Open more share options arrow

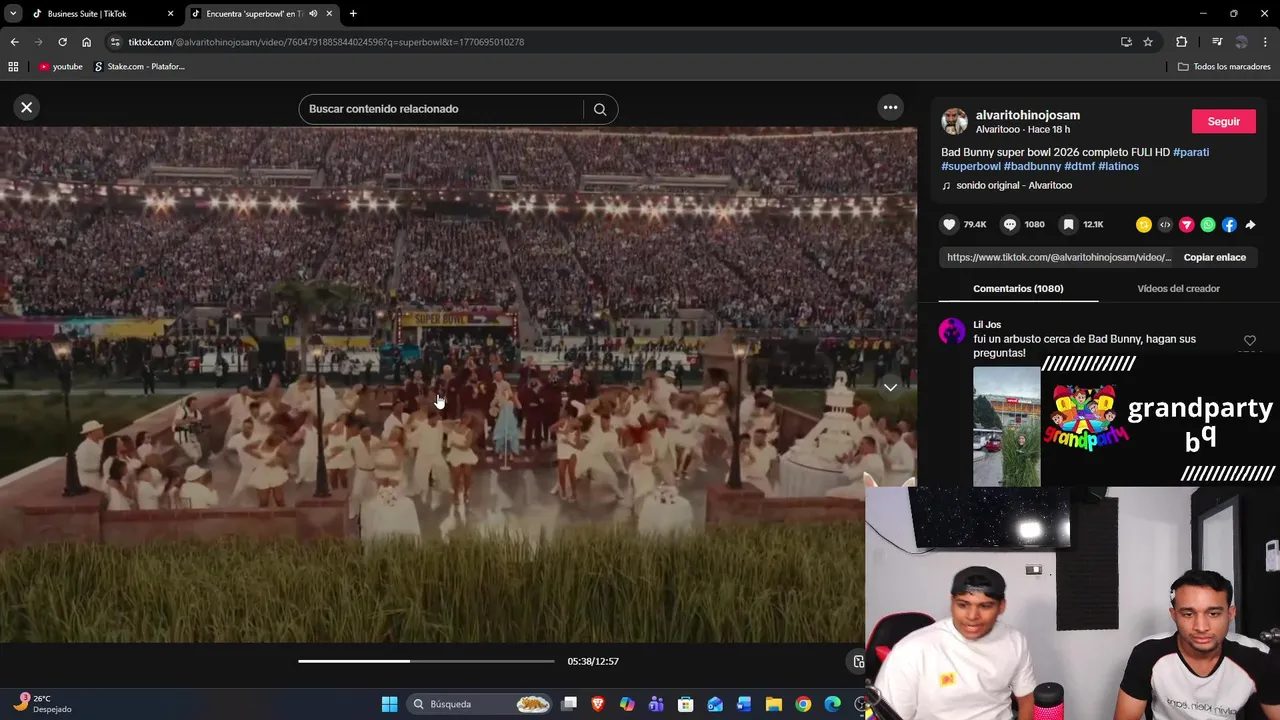pos(1250,225)
